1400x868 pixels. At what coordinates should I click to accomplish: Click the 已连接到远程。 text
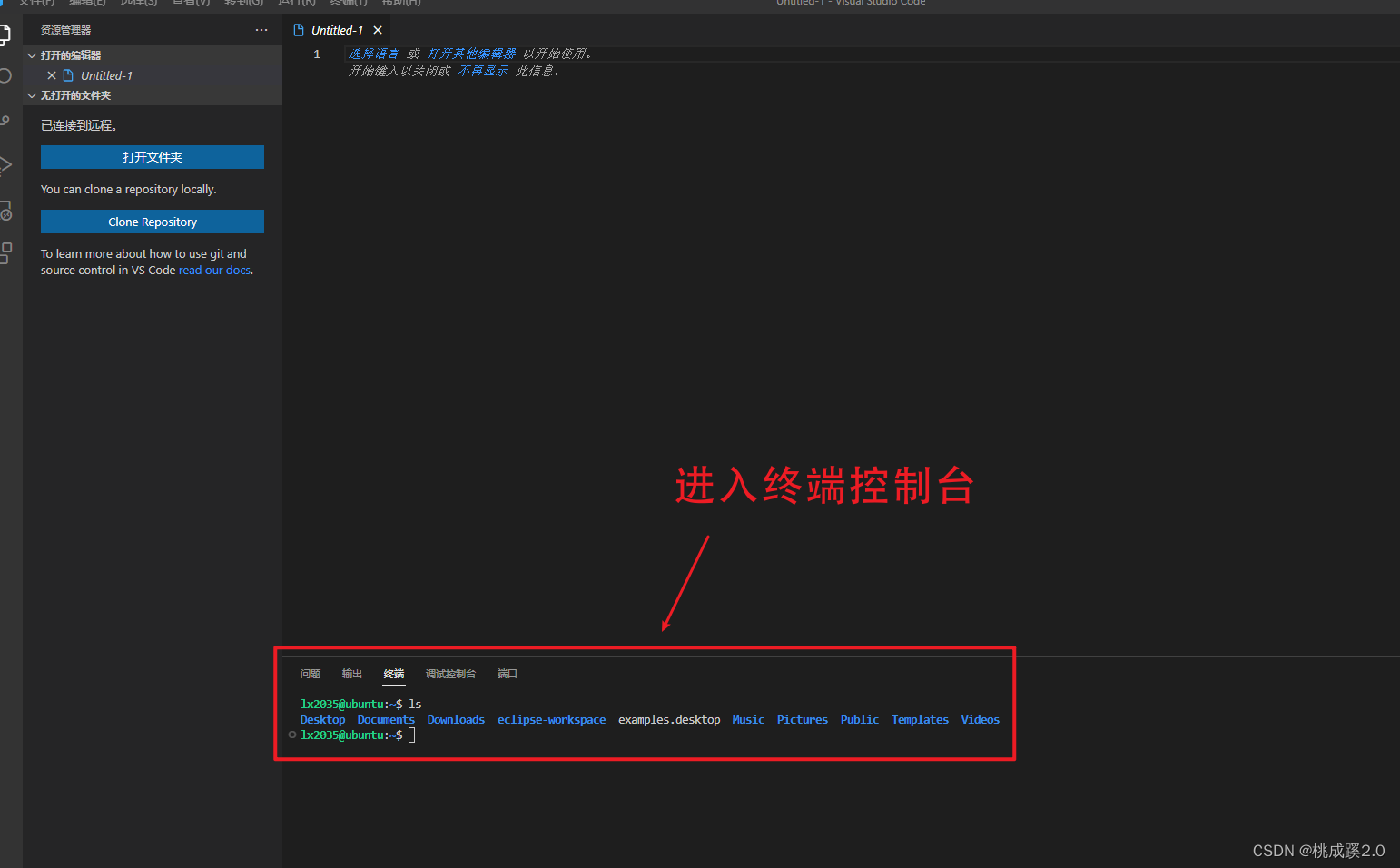[79, 125]
